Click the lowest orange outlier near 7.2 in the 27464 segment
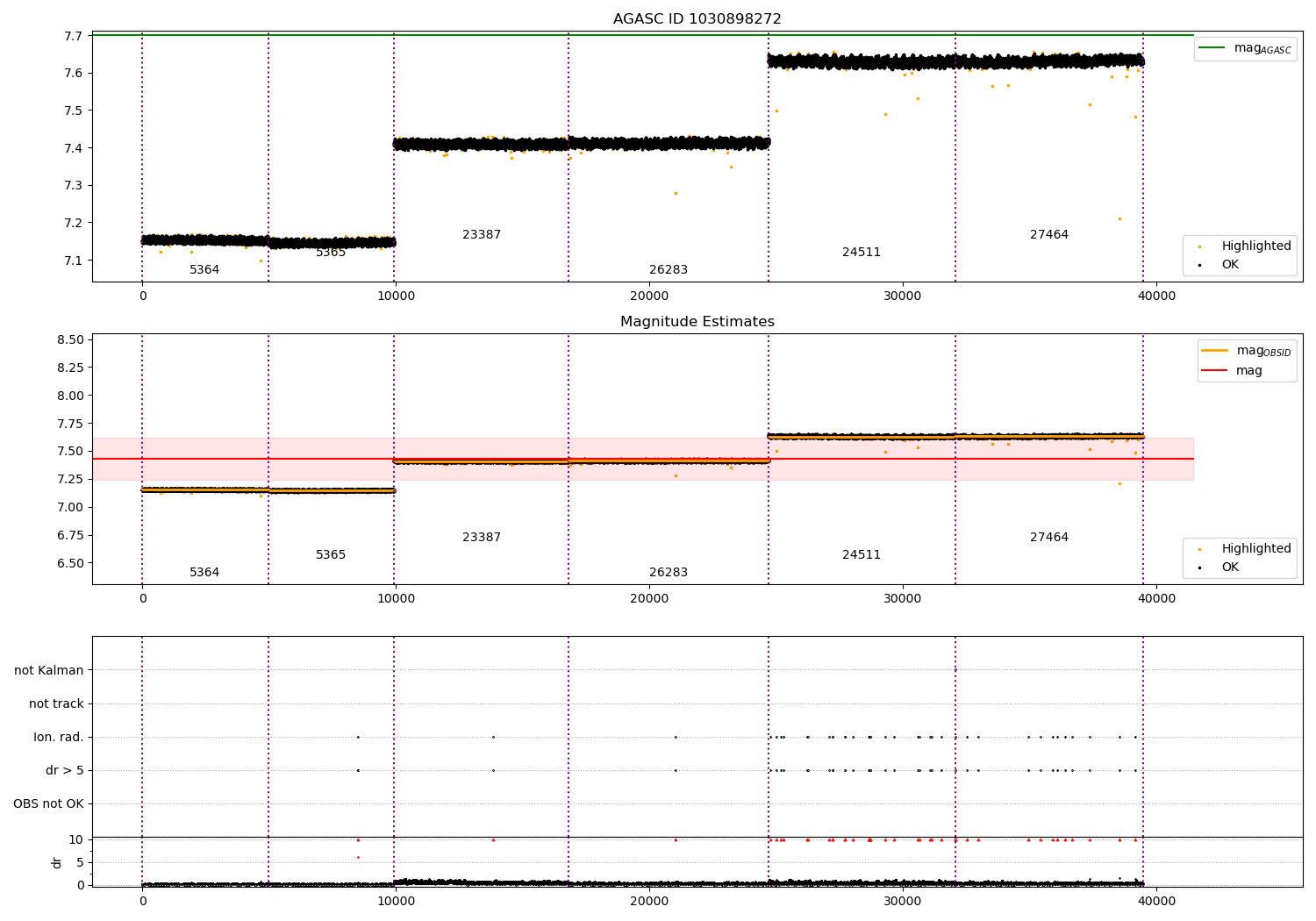 (x=1119, y=219)
